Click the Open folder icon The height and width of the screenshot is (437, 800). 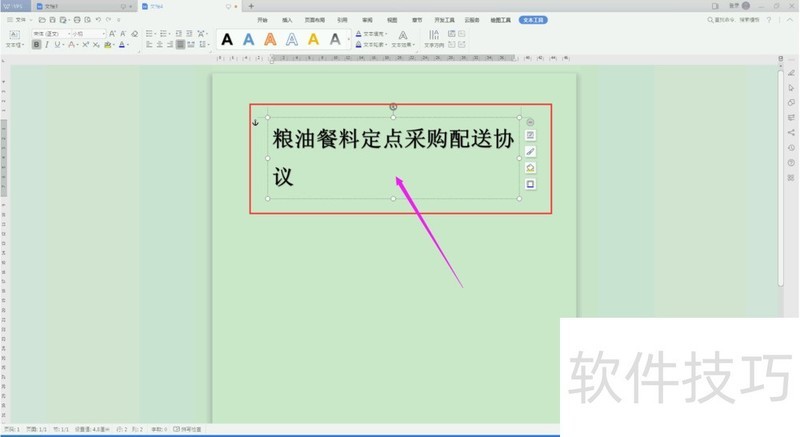click(42, 20)
